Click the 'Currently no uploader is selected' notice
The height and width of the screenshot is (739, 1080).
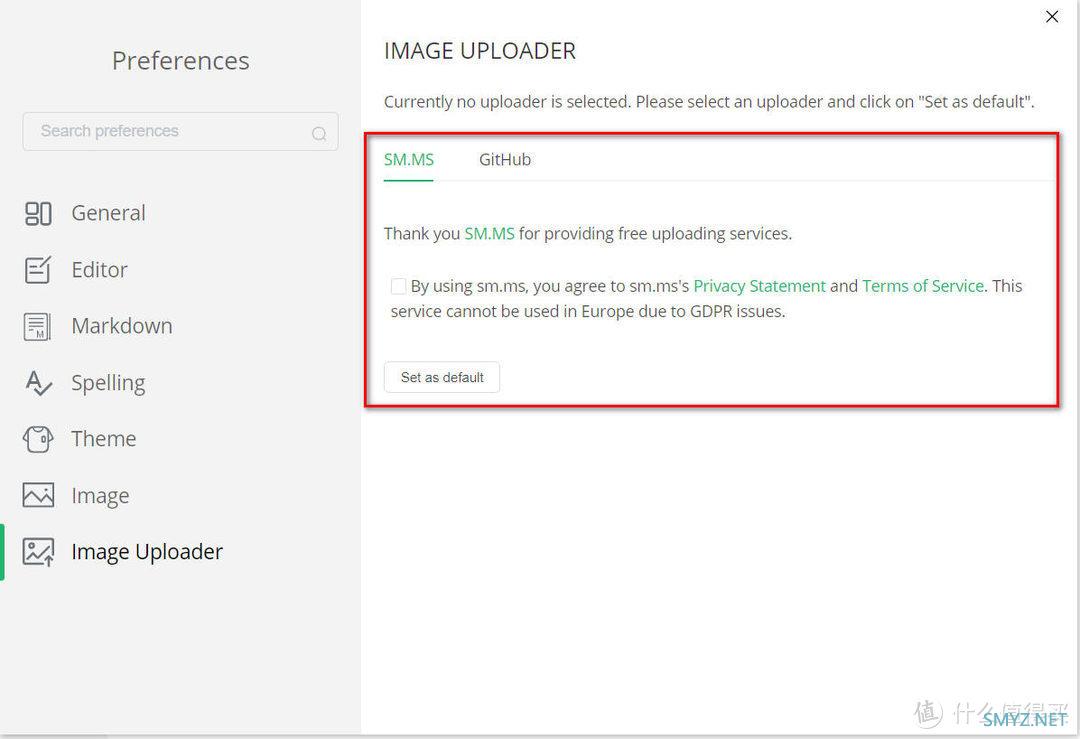pyautogui.click(x=709, y=102)
